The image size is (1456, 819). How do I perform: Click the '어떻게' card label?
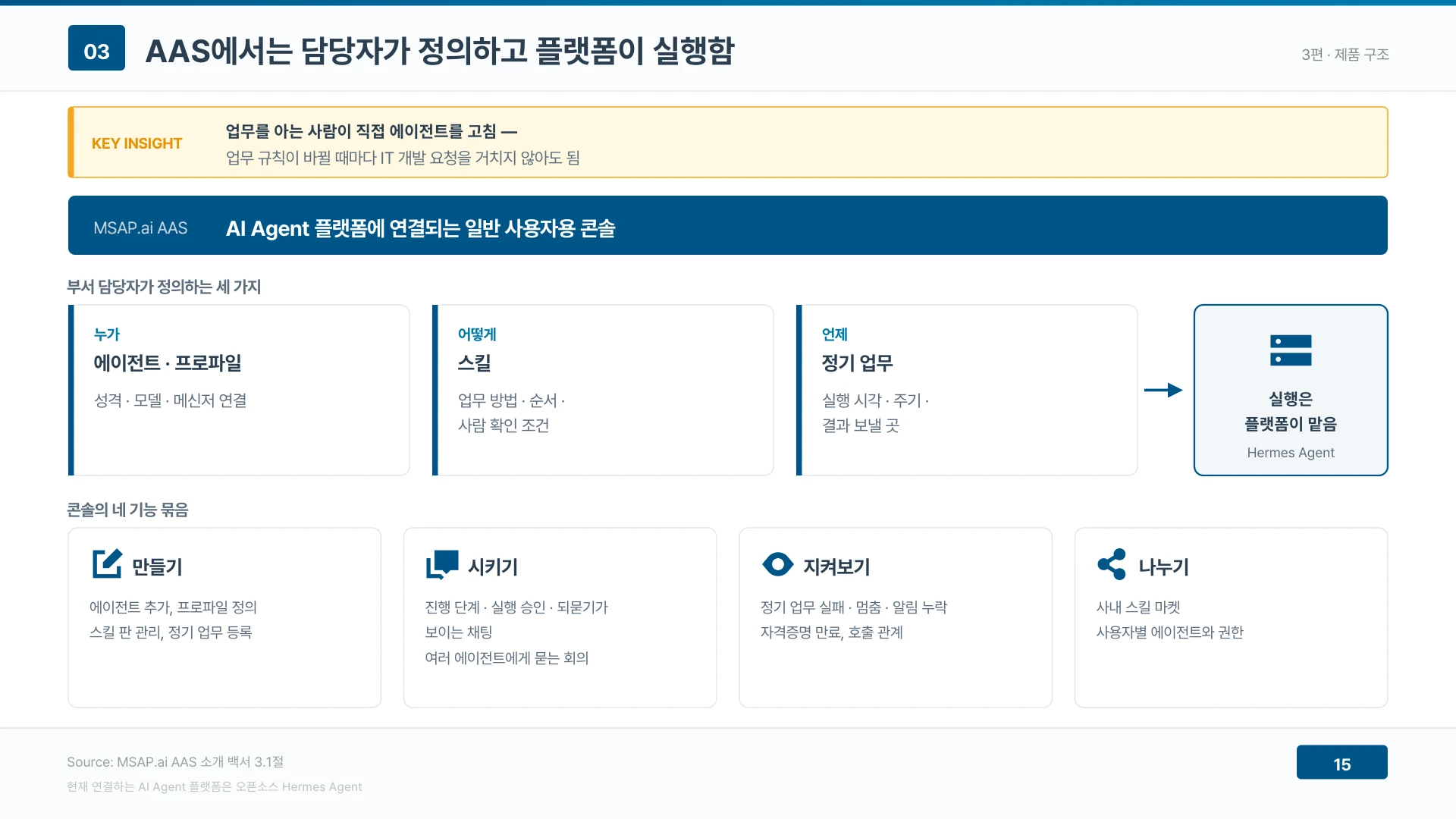477,334
